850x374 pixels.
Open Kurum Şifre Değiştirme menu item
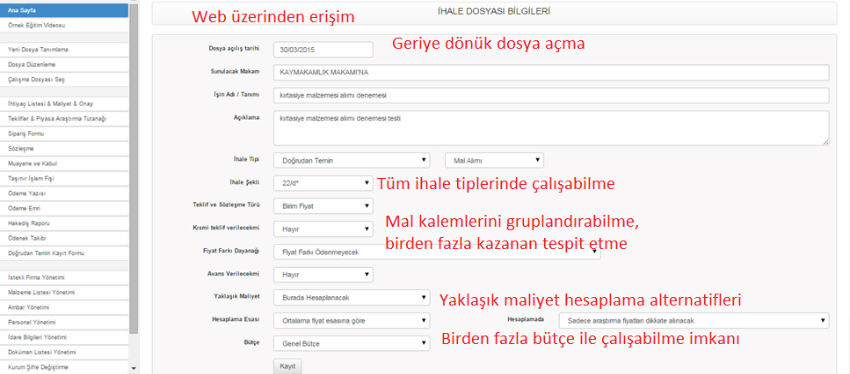[x=64, y=367]
